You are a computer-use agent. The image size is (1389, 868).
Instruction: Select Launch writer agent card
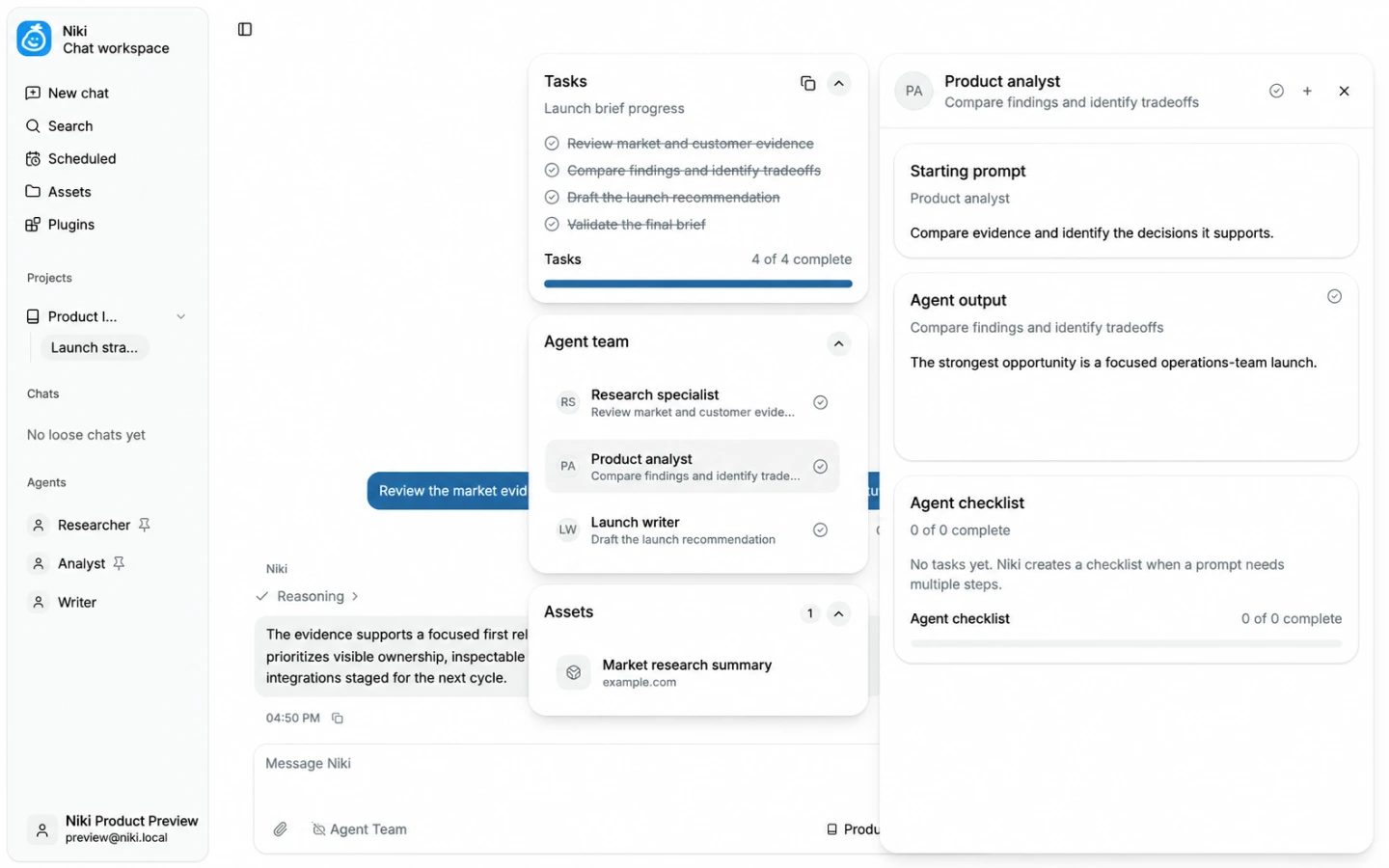point(692,529)
